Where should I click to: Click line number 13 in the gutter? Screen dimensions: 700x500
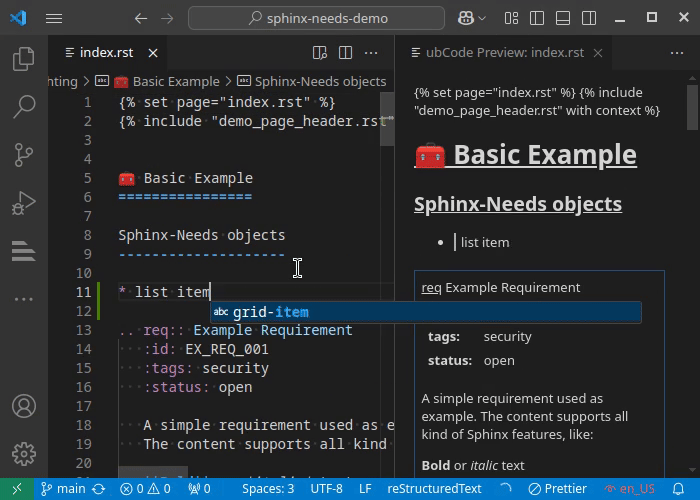pyautogui.click(x=83, y=330)
